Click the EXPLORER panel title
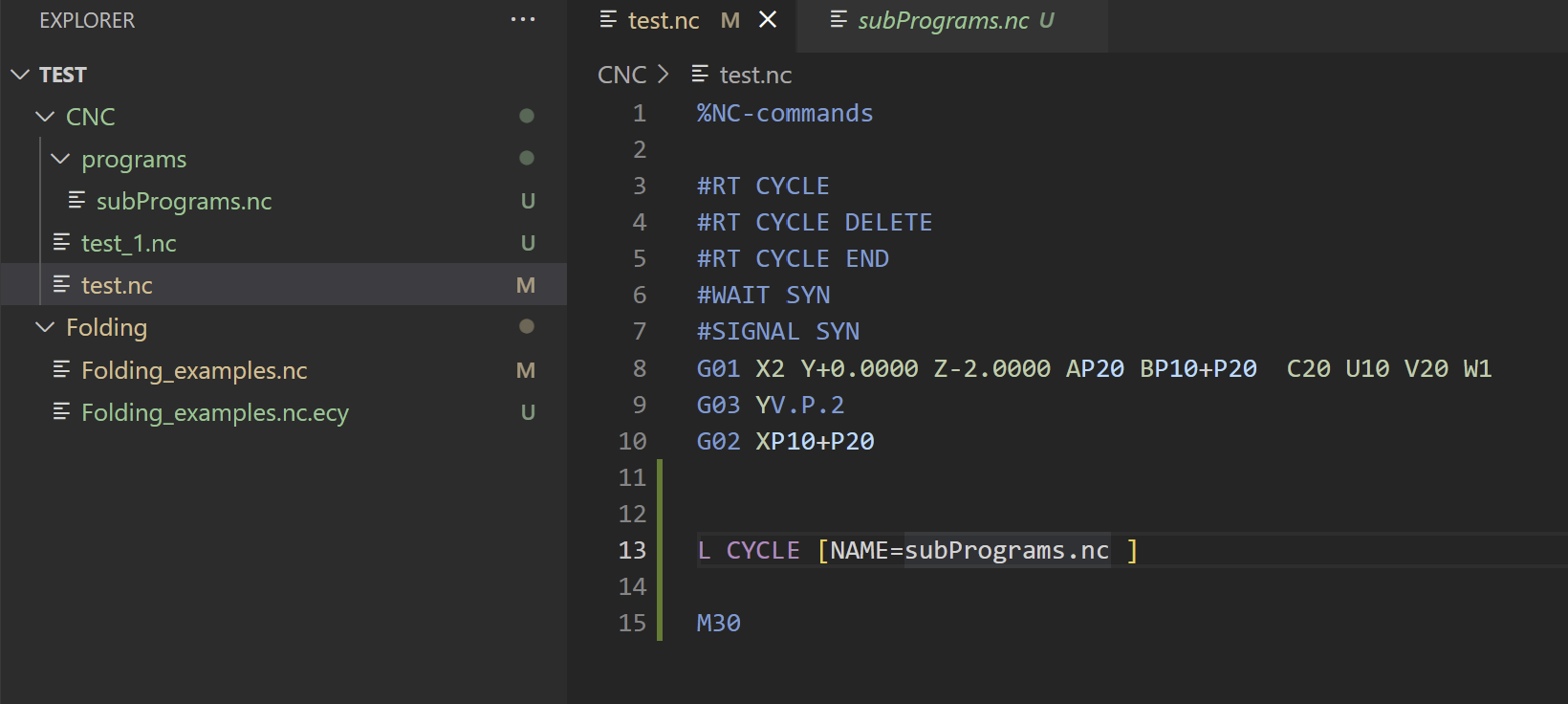Image resolution: width=1568 pixels, height=704 pixels. click(87, 20)
